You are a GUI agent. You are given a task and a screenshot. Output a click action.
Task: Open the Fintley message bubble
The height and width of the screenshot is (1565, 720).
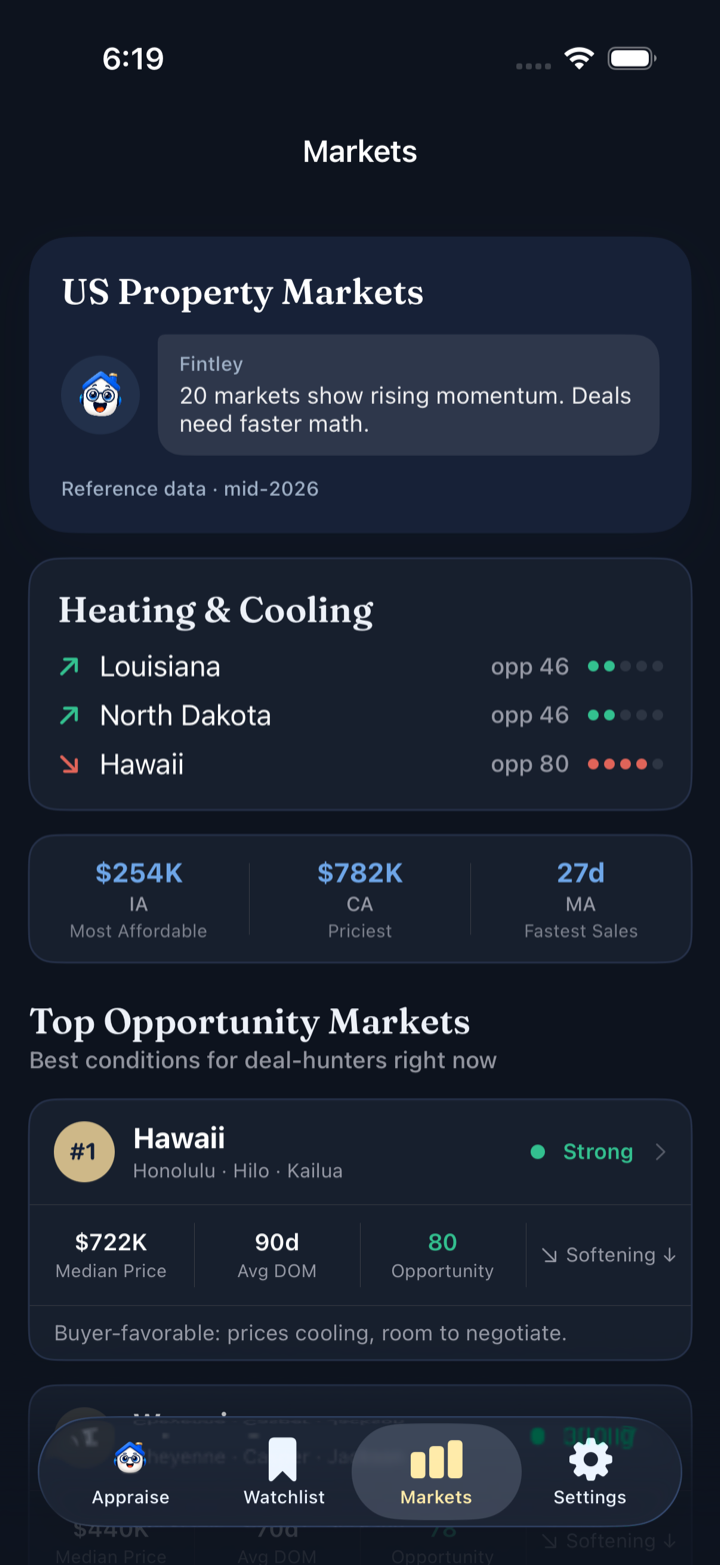click(408, 395)
